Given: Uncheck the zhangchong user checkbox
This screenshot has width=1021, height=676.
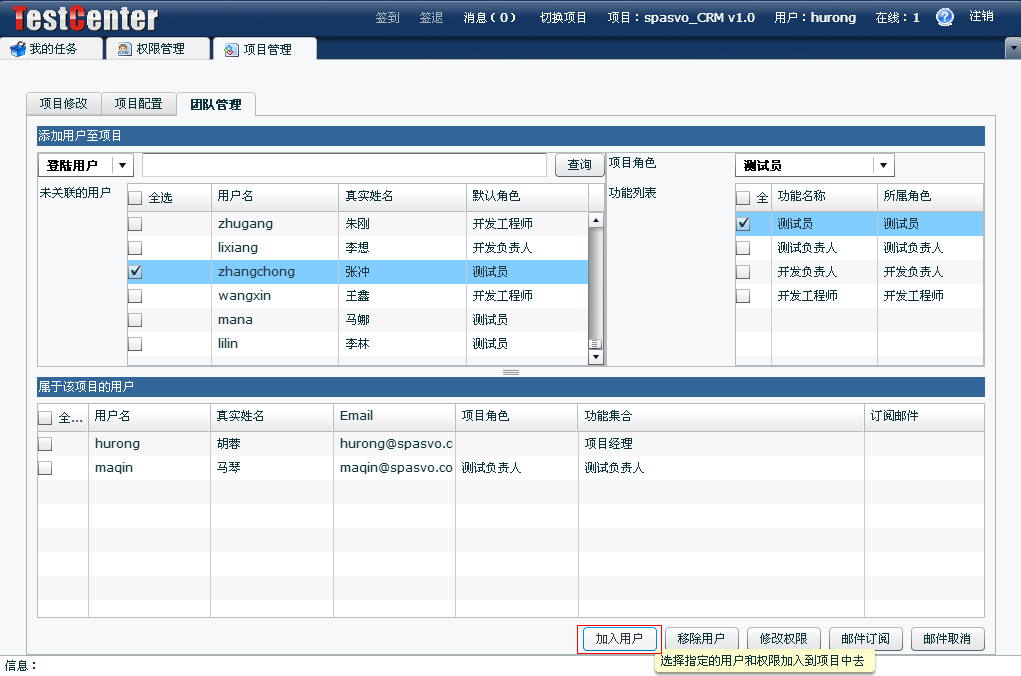Looking at the screenshot, I should [135, 272].
